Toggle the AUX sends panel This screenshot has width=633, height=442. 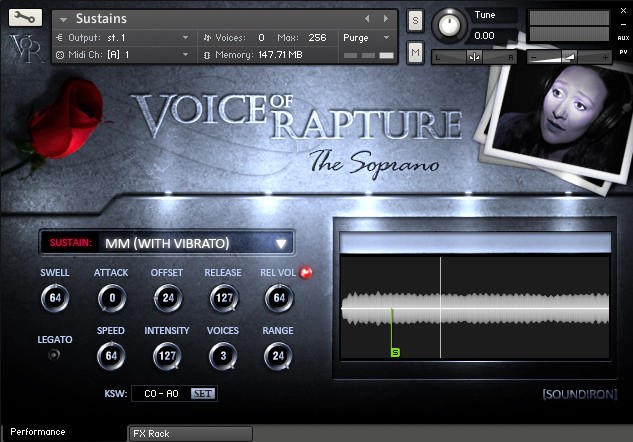click(x=623, y=38)
